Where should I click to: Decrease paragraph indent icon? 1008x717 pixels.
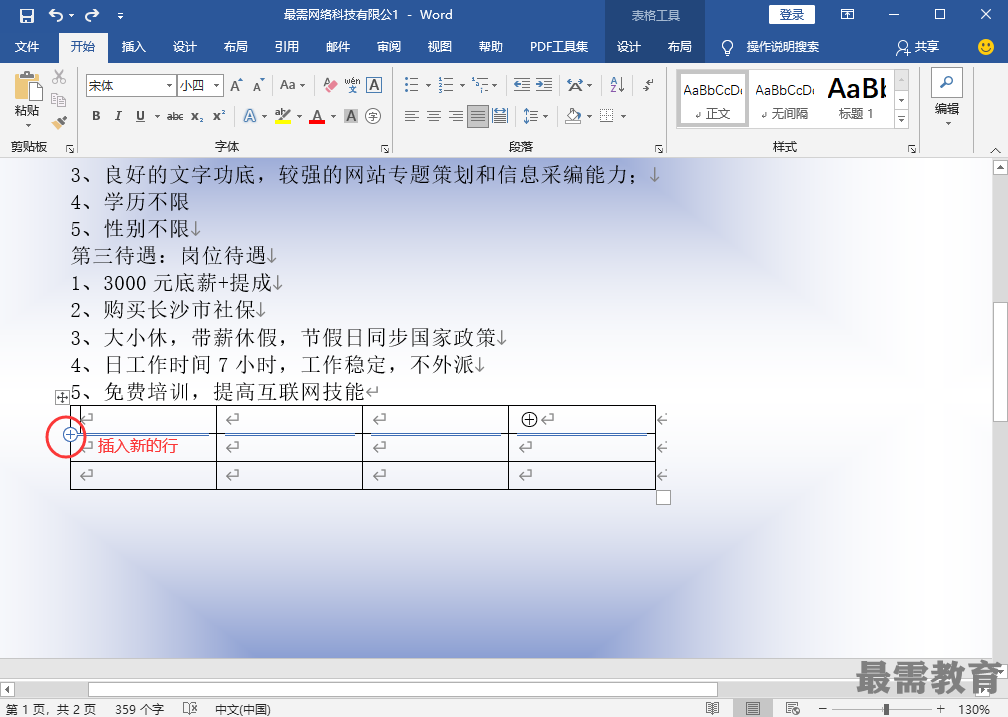(522, 85)
